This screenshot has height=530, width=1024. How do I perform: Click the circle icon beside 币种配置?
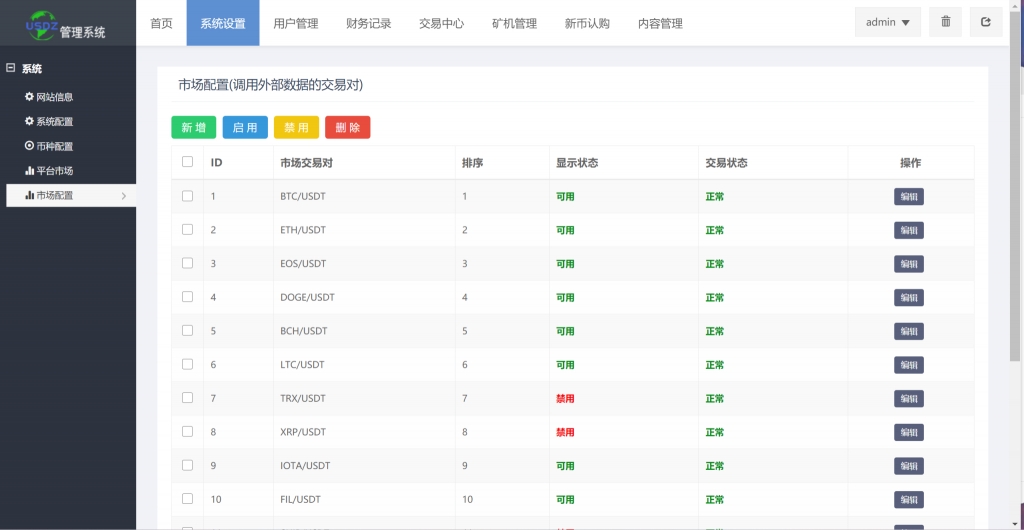tap(29, 146)
